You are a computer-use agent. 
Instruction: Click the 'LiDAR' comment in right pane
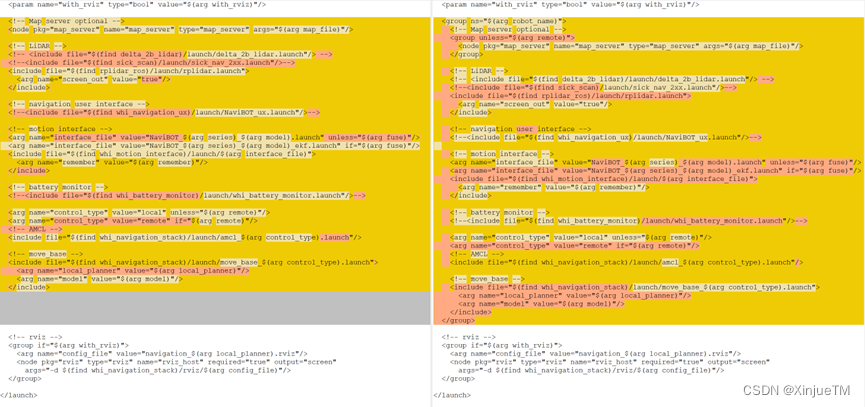point(479,71)
